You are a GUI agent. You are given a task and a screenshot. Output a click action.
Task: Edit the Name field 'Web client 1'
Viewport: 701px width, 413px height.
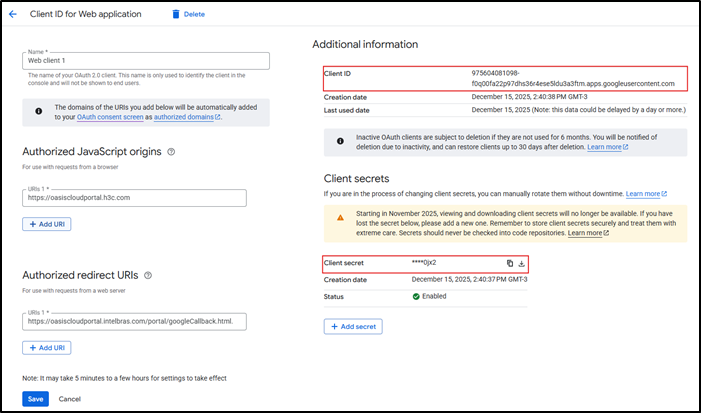click(146, 61)
